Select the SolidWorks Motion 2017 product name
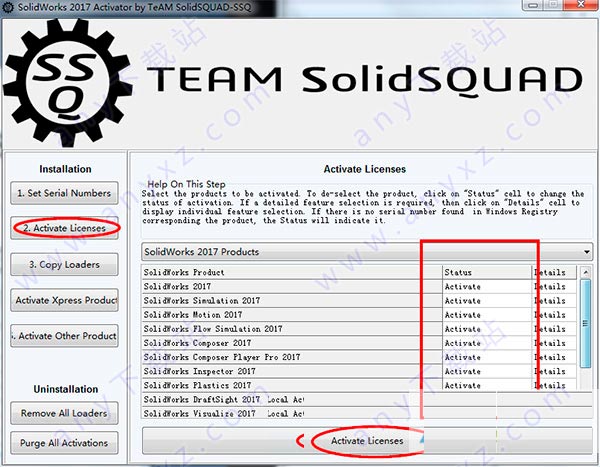This screenshot has height=467, width=600. [292, 315]
